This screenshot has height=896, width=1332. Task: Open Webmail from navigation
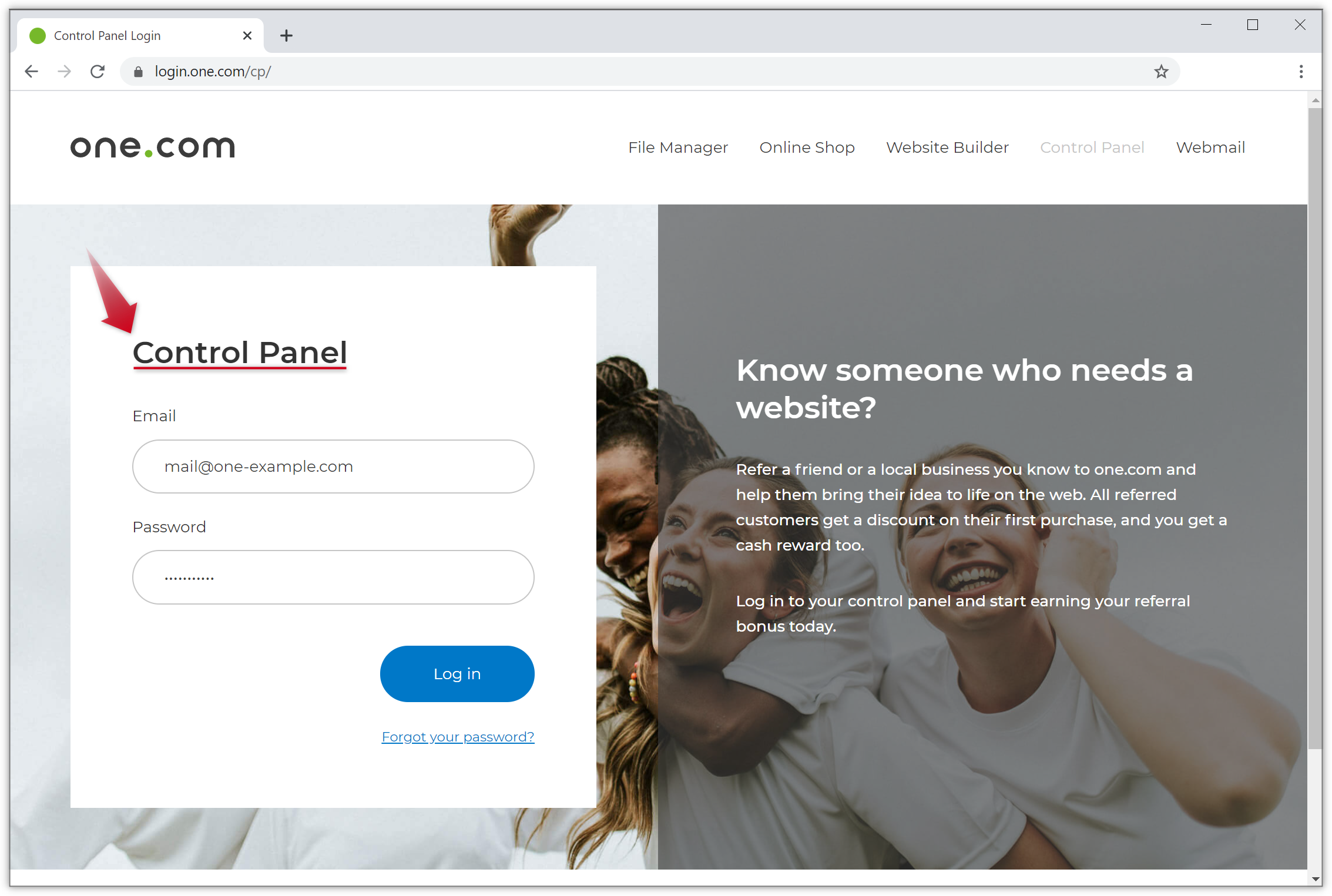tap(1210, 147)
